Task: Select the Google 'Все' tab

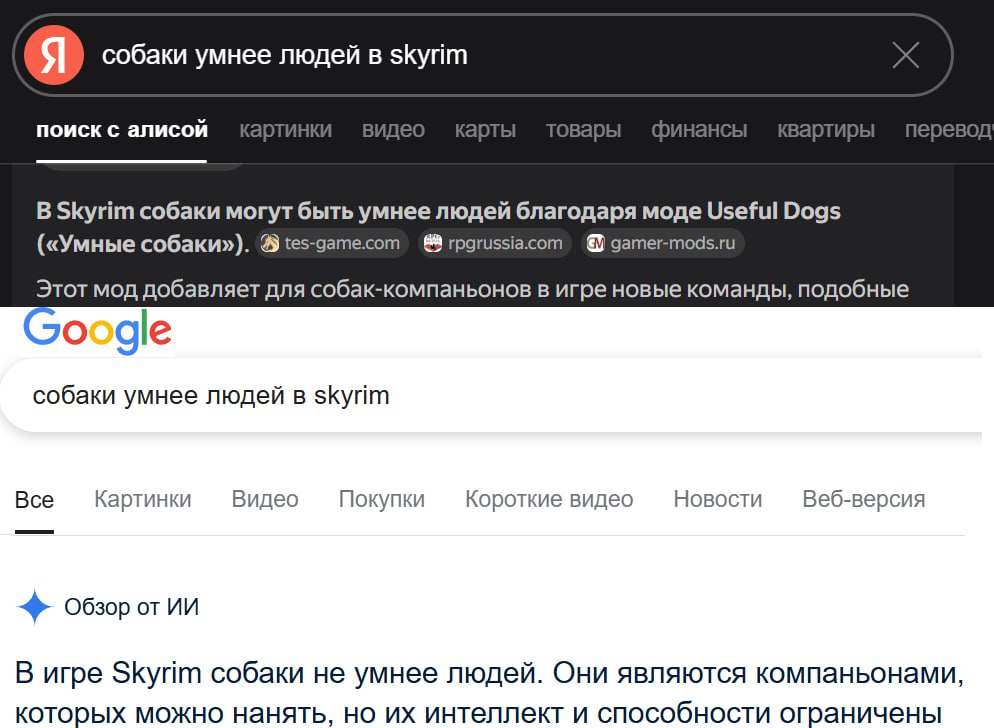Action: tap(34, 500)
